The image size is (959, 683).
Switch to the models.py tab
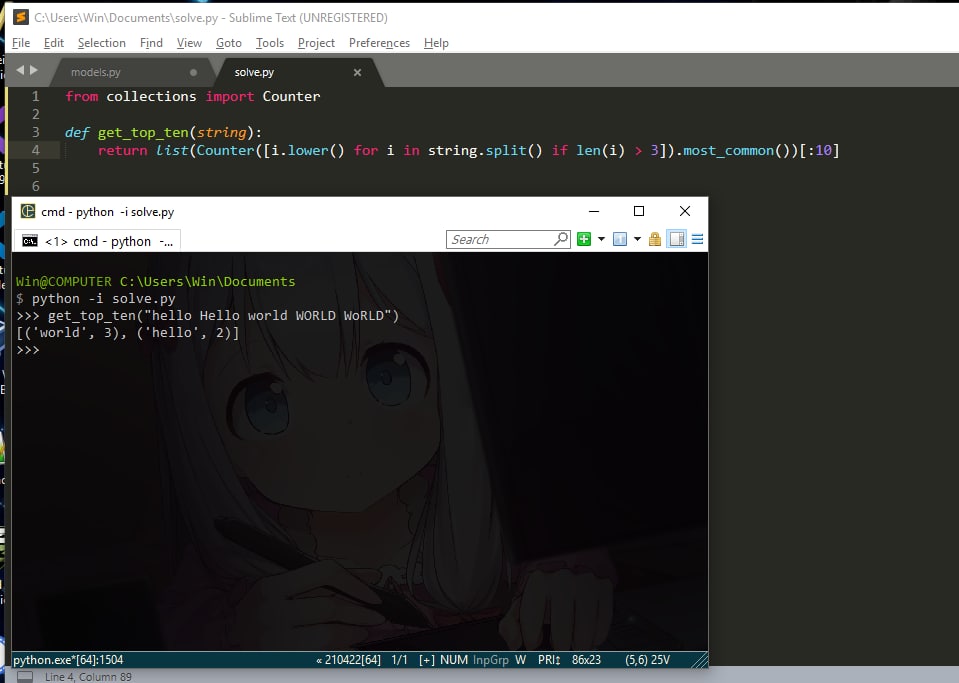96,72
